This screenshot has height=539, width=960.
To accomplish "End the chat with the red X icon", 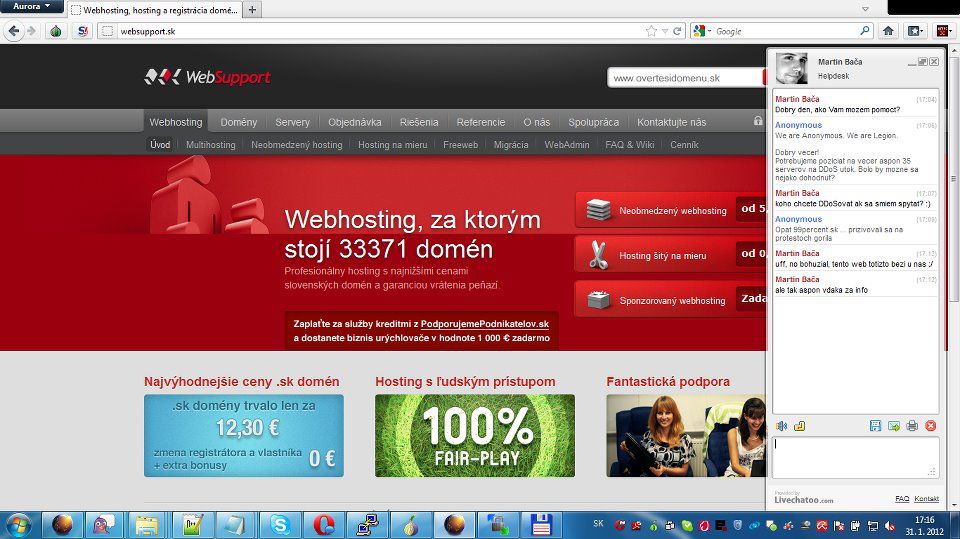I will click(x=931, y=426).
